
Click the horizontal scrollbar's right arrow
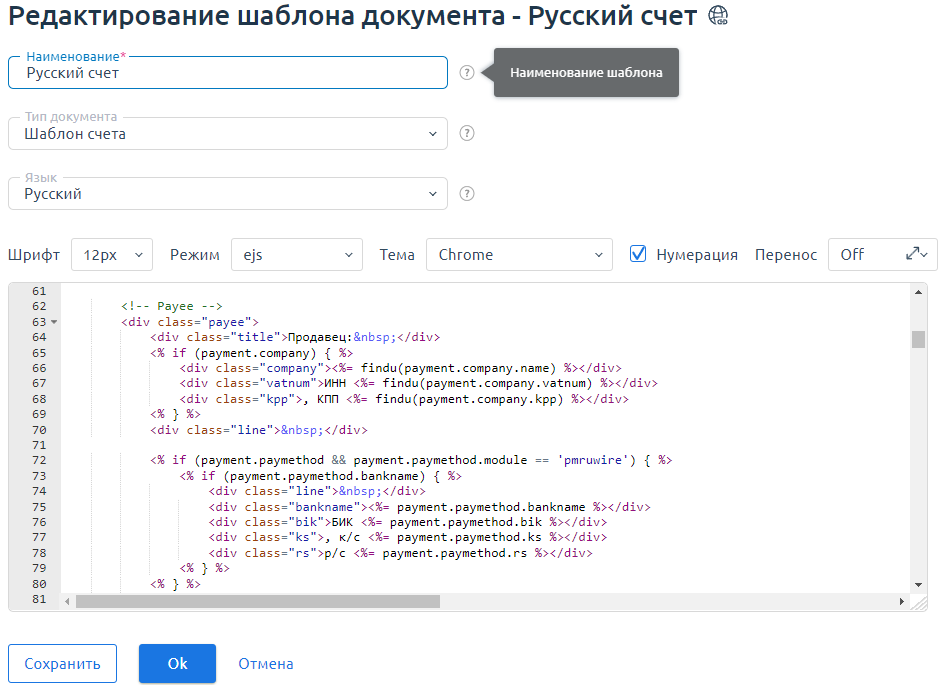902,602
